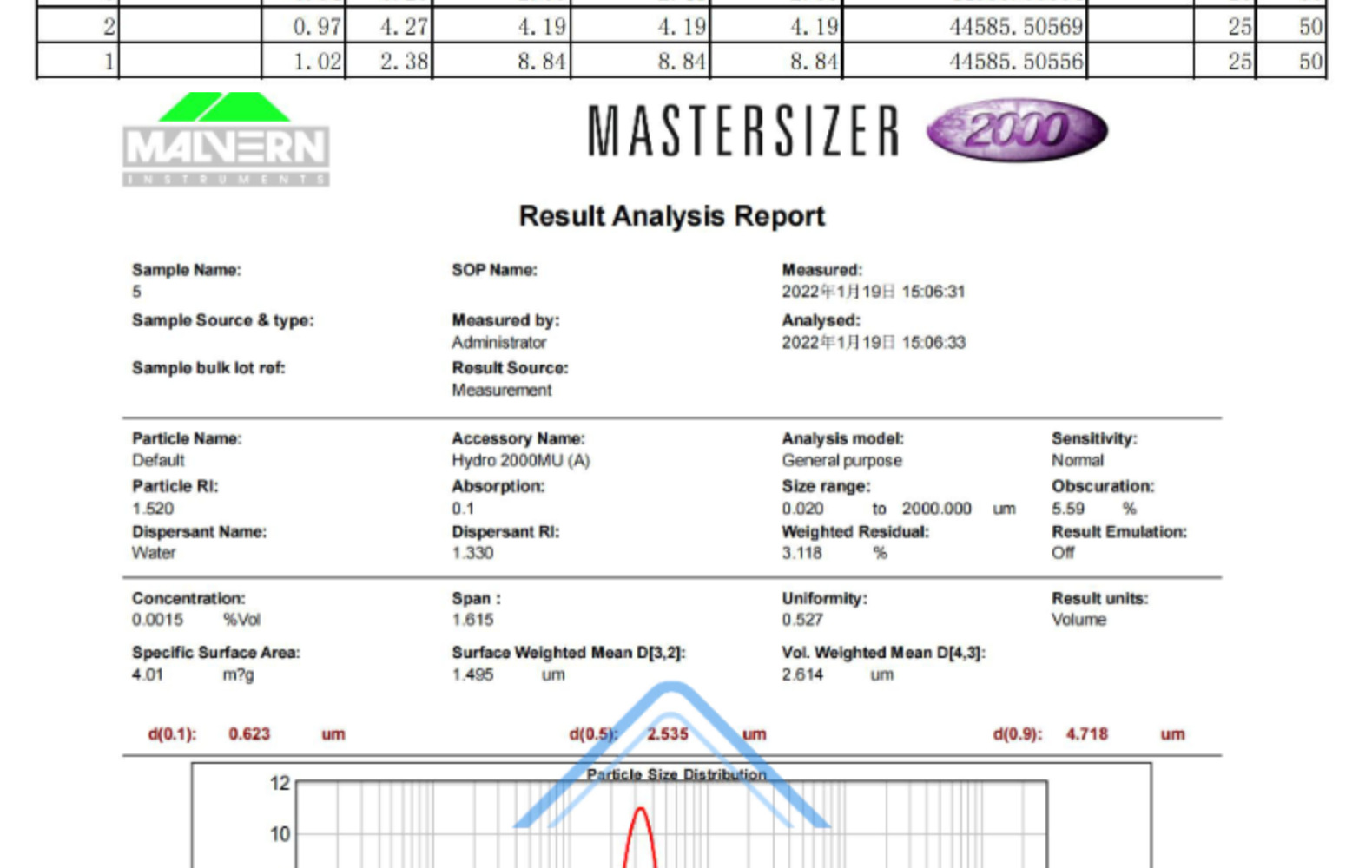Click the Sensitivity label
1372x868 pixels.
tap(1094, 438)
